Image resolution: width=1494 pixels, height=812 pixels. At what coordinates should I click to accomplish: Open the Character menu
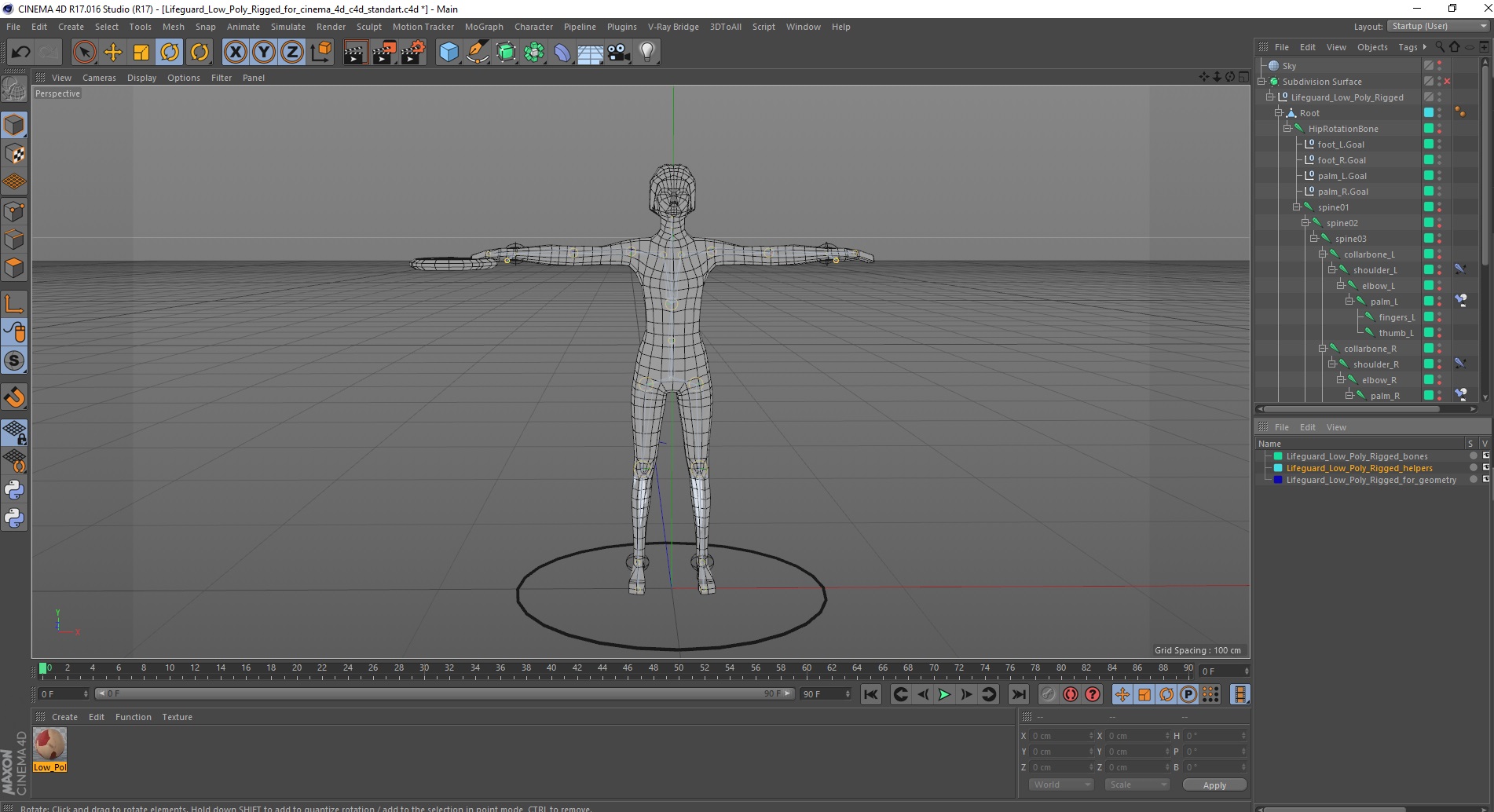533,27
